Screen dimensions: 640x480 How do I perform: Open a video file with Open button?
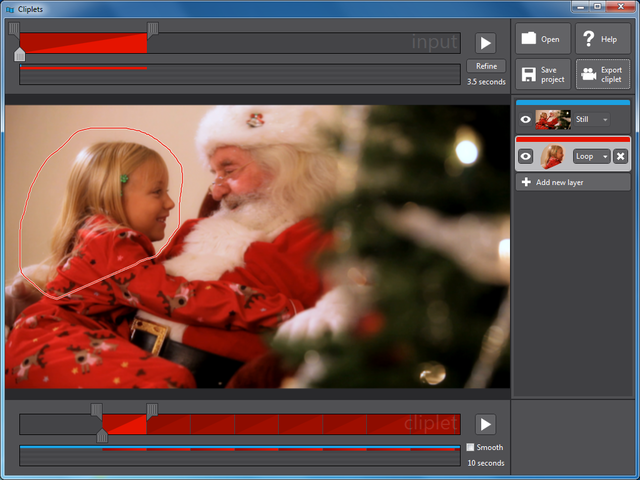(543, 39)
